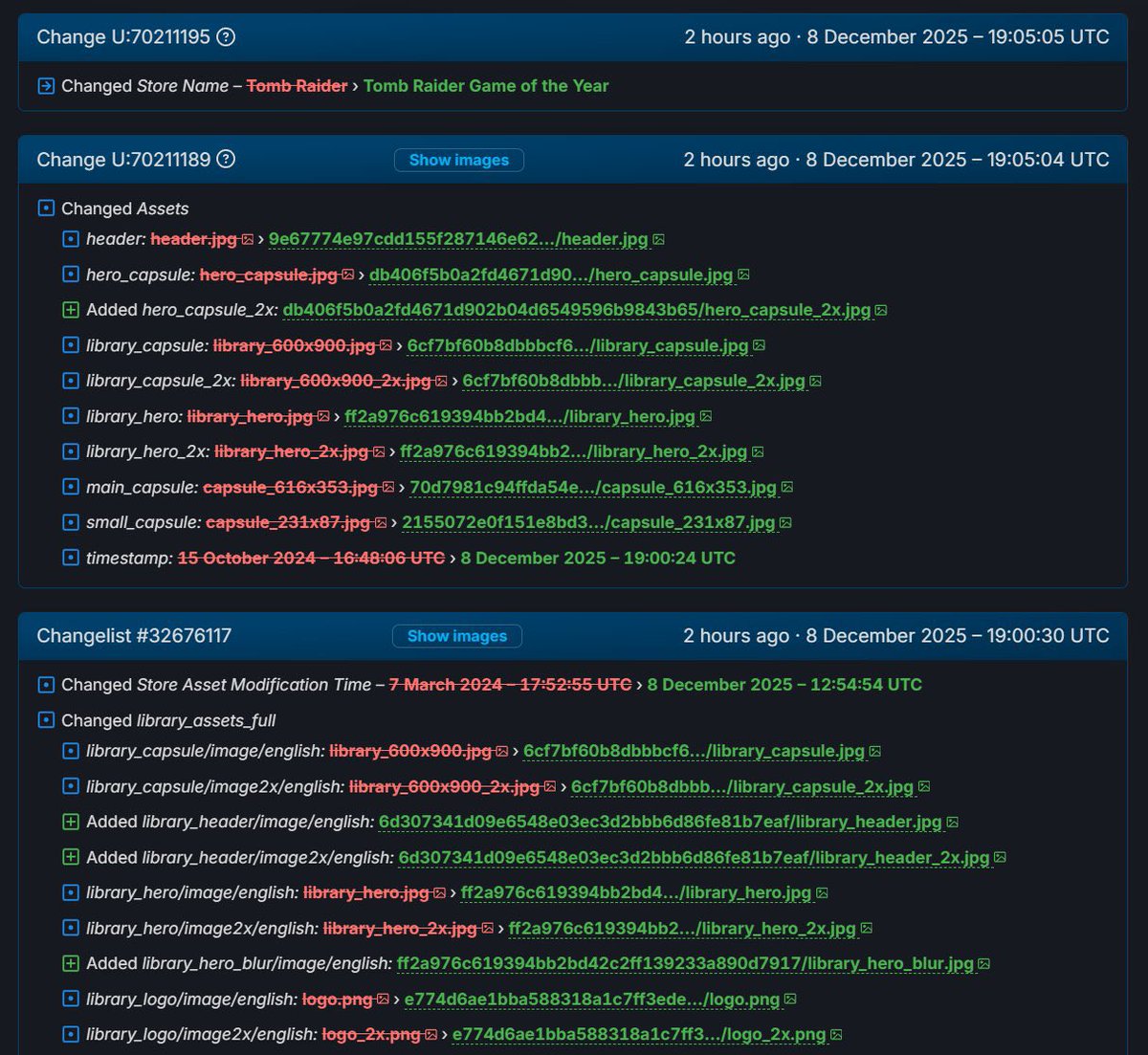Click help icon beside Change U:70211189
1148x1055 pixels.
226,160
